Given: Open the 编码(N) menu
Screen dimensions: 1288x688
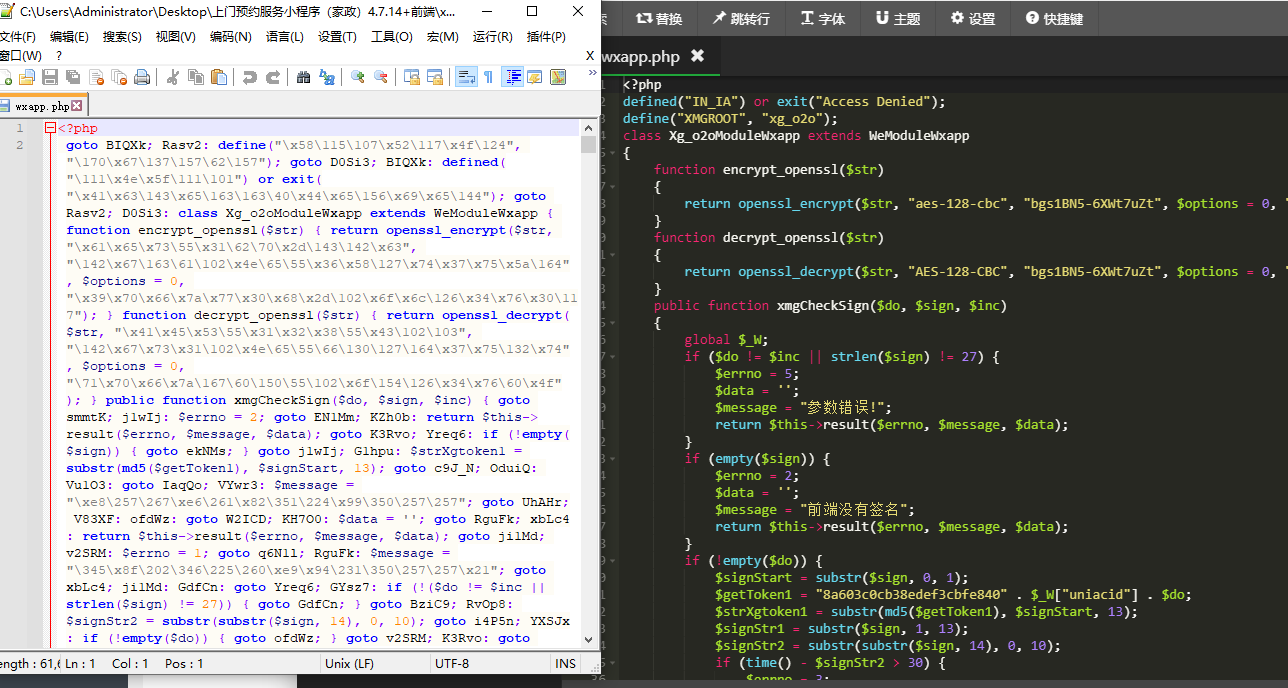Looking at the screenshot, I should pos(230,37).
